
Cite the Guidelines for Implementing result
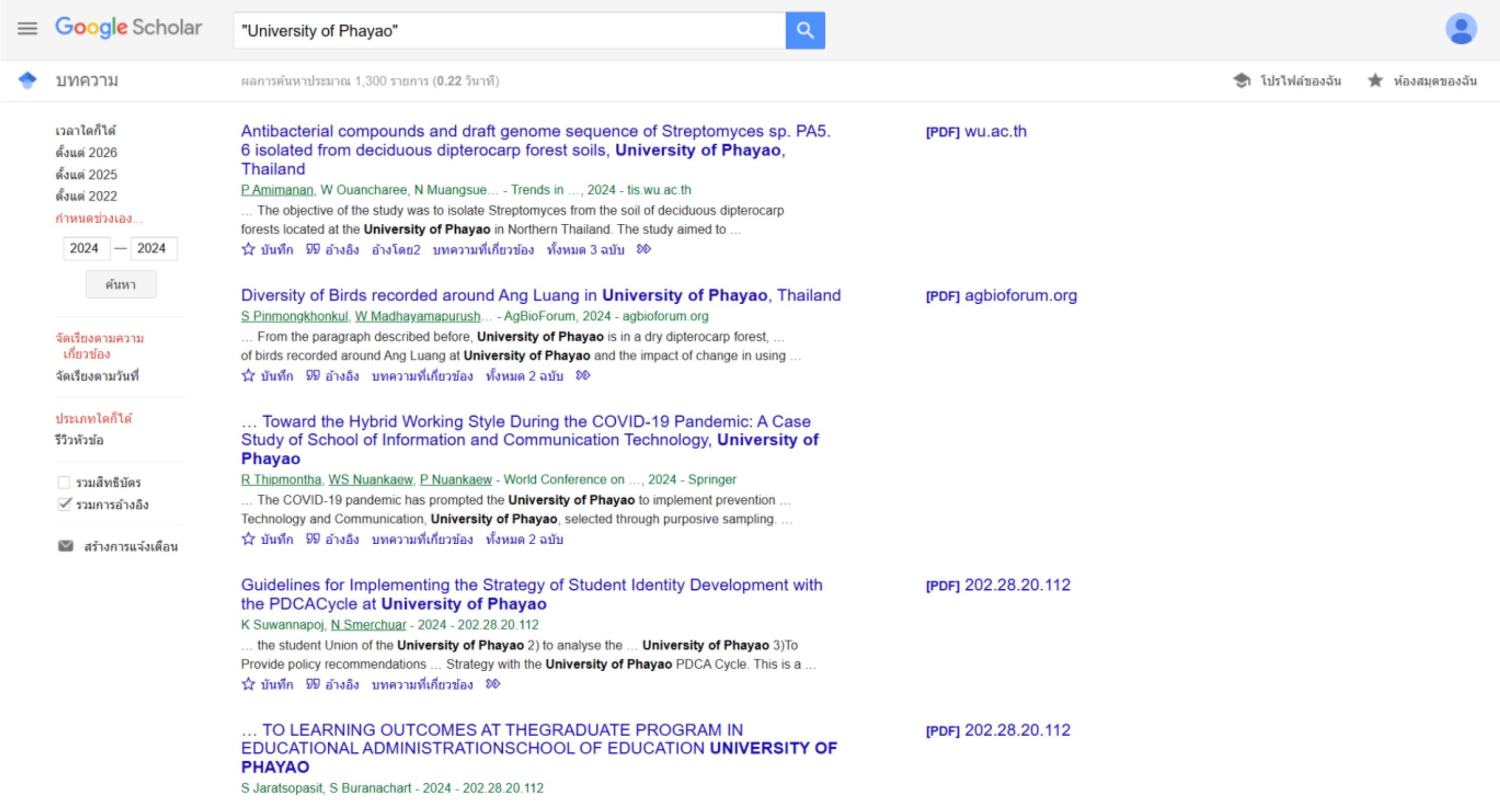[x=312, y=684]
